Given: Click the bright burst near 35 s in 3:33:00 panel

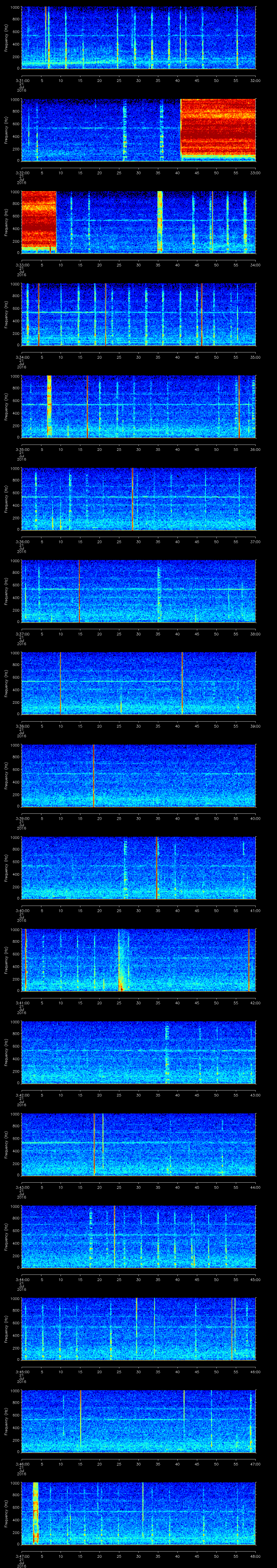Looking at the screenshot, I should (160, 222).
